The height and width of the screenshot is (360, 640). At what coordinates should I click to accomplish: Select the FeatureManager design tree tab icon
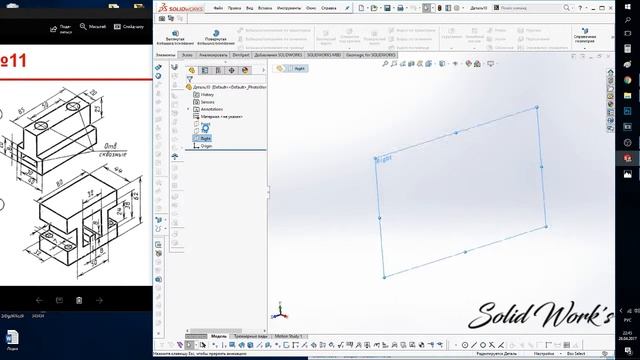(192, 70)
